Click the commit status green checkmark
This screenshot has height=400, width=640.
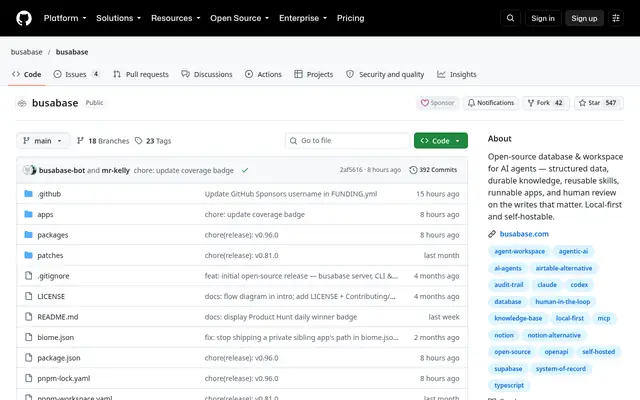pos(245,170)
